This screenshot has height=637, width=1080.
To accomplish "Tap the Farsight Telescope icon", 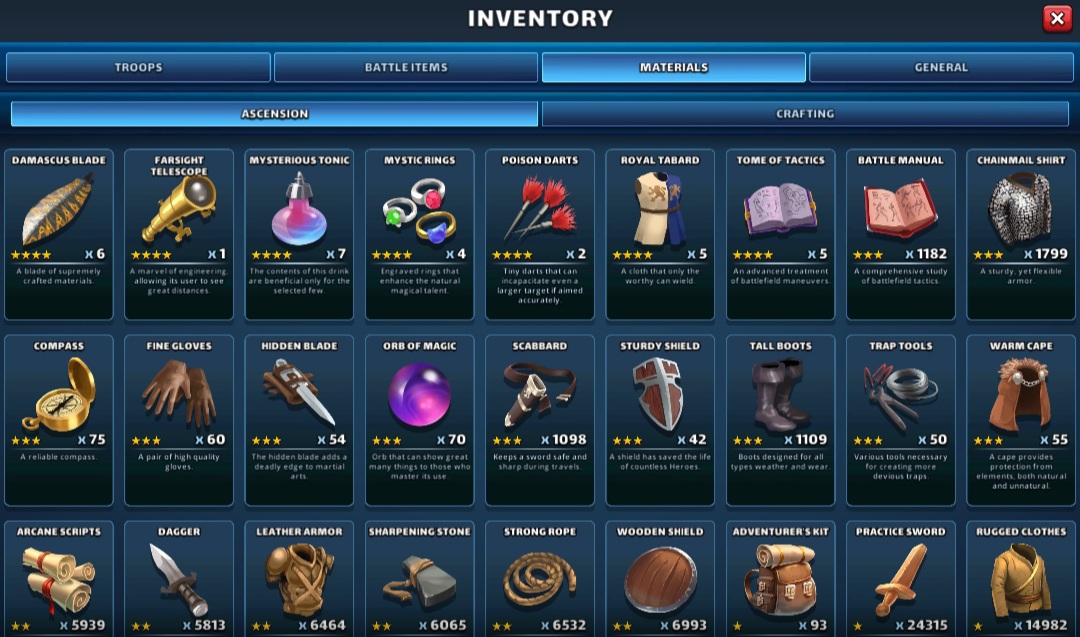I will pos(179,209).
